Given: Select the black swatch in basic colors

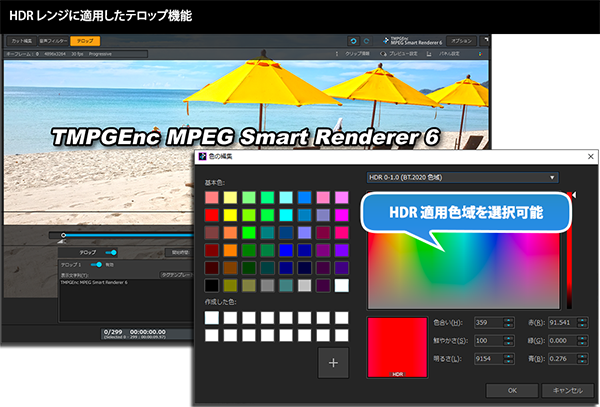Looking at the screenshot, I should click(x=212, y=285).
